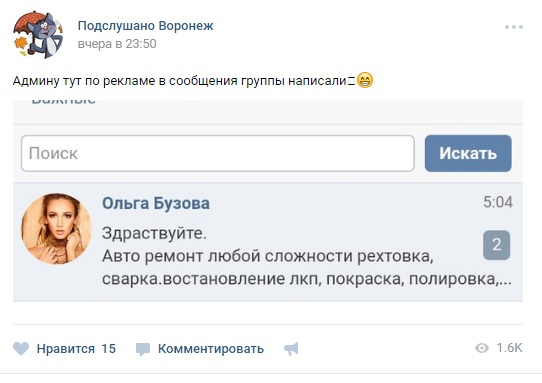Click the like count 15
The height and width of the screenshot is (383, 542).
point(109,349)
